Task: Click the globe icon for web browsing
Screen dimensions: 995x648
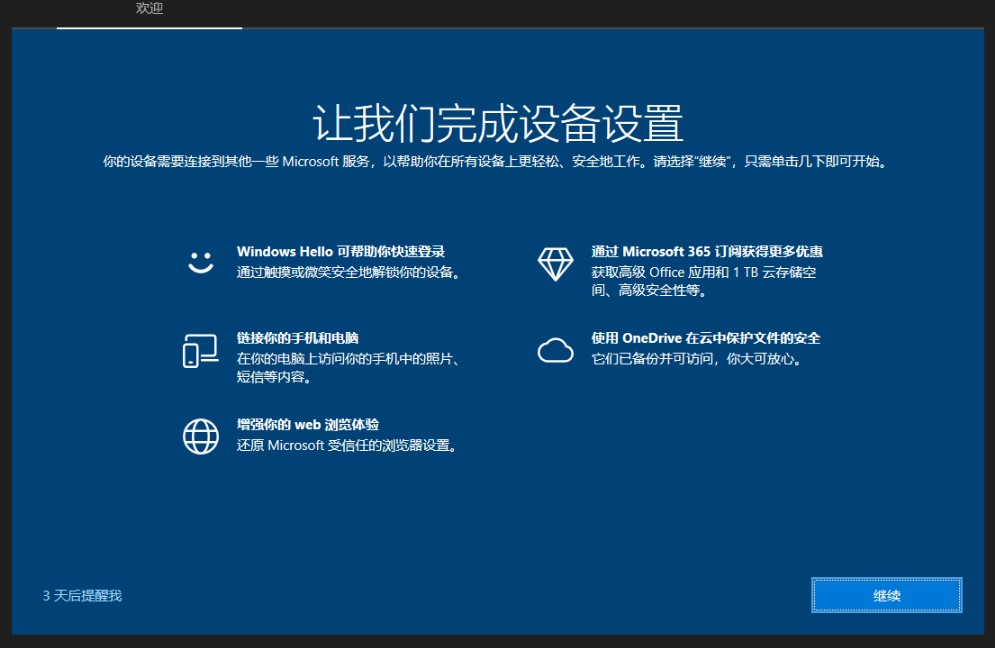Action: click(200, 437)
